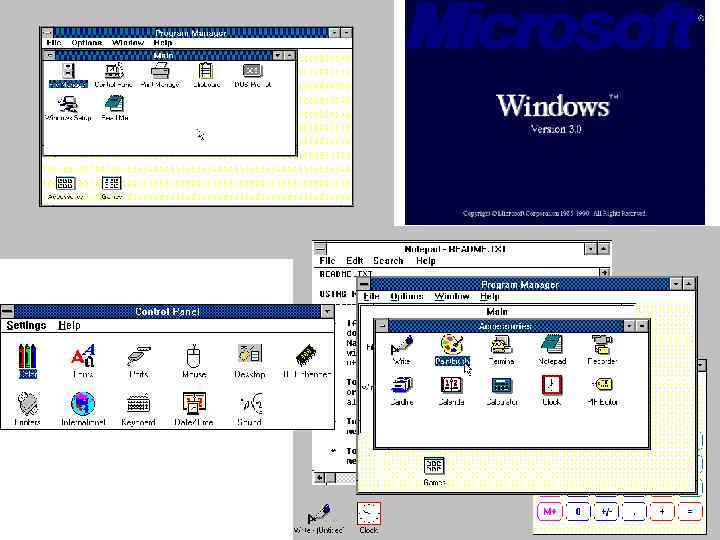The height and width of the screenshot is (540, 720).
Task: Open Mouse settings in Control Panel
Action: [194, 361]
